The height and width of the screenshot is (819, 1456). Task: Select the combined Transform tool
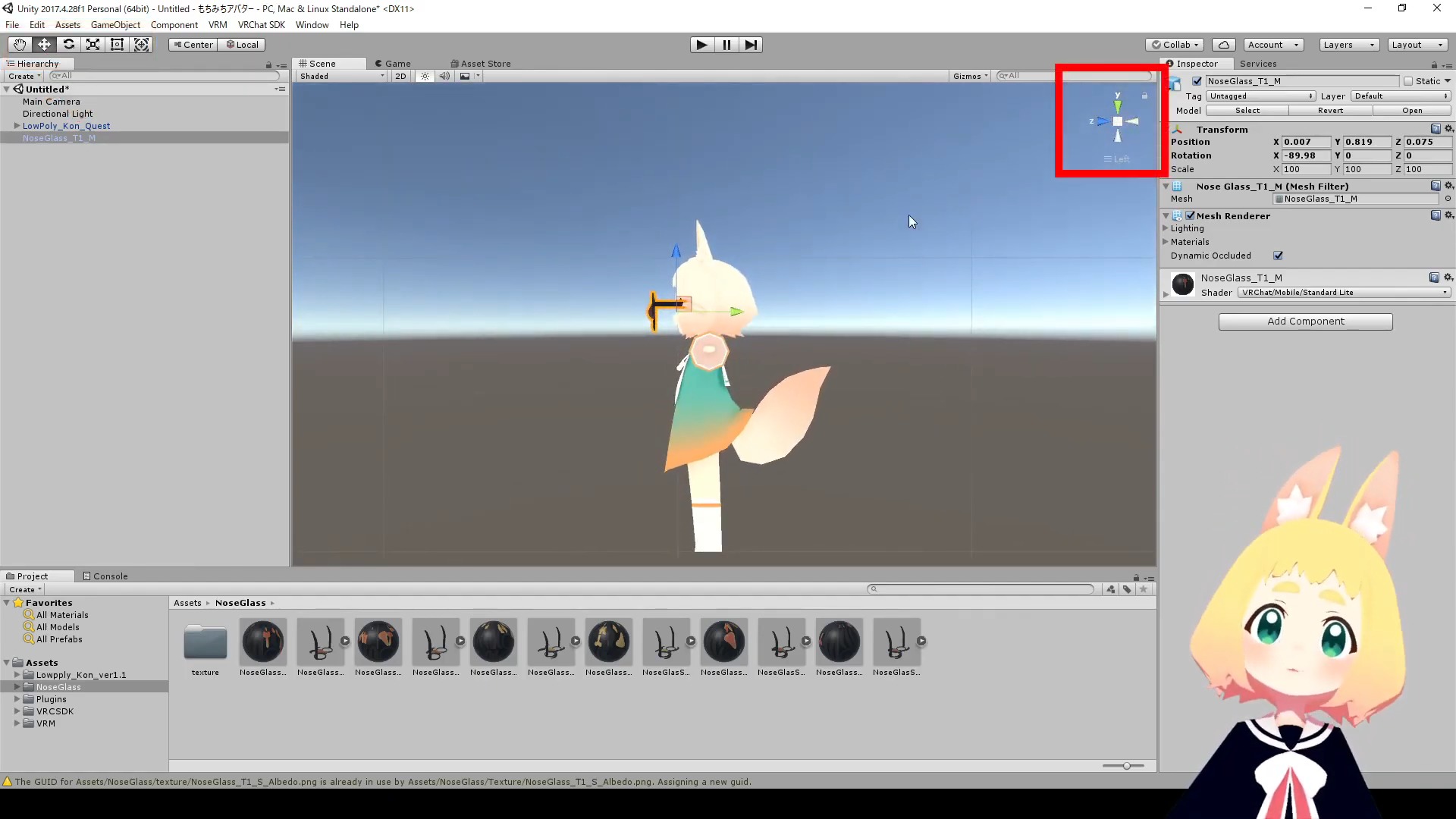point(141,45)
